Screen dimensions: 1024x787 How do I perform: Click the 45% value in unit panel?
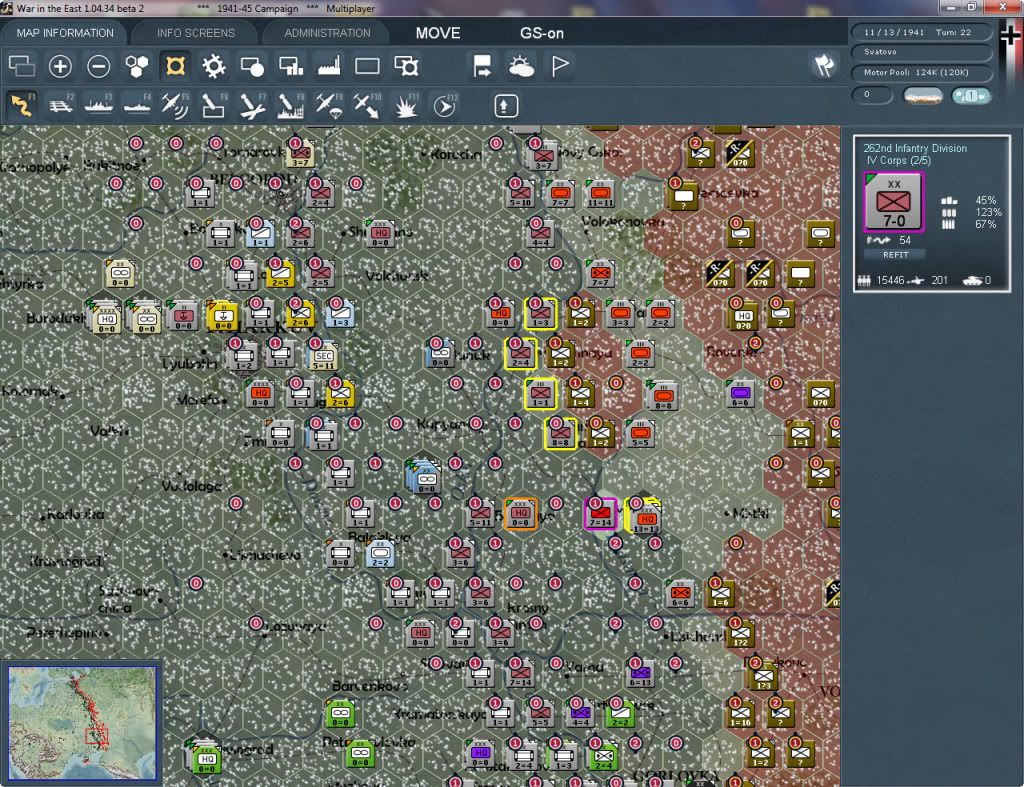point(985,200)
